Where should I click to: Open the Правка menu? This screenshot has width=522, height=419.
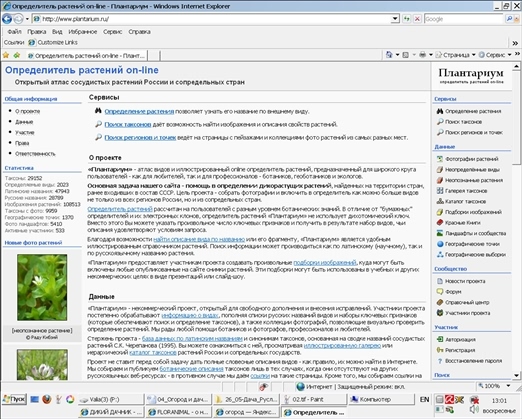tap(37, 32)
